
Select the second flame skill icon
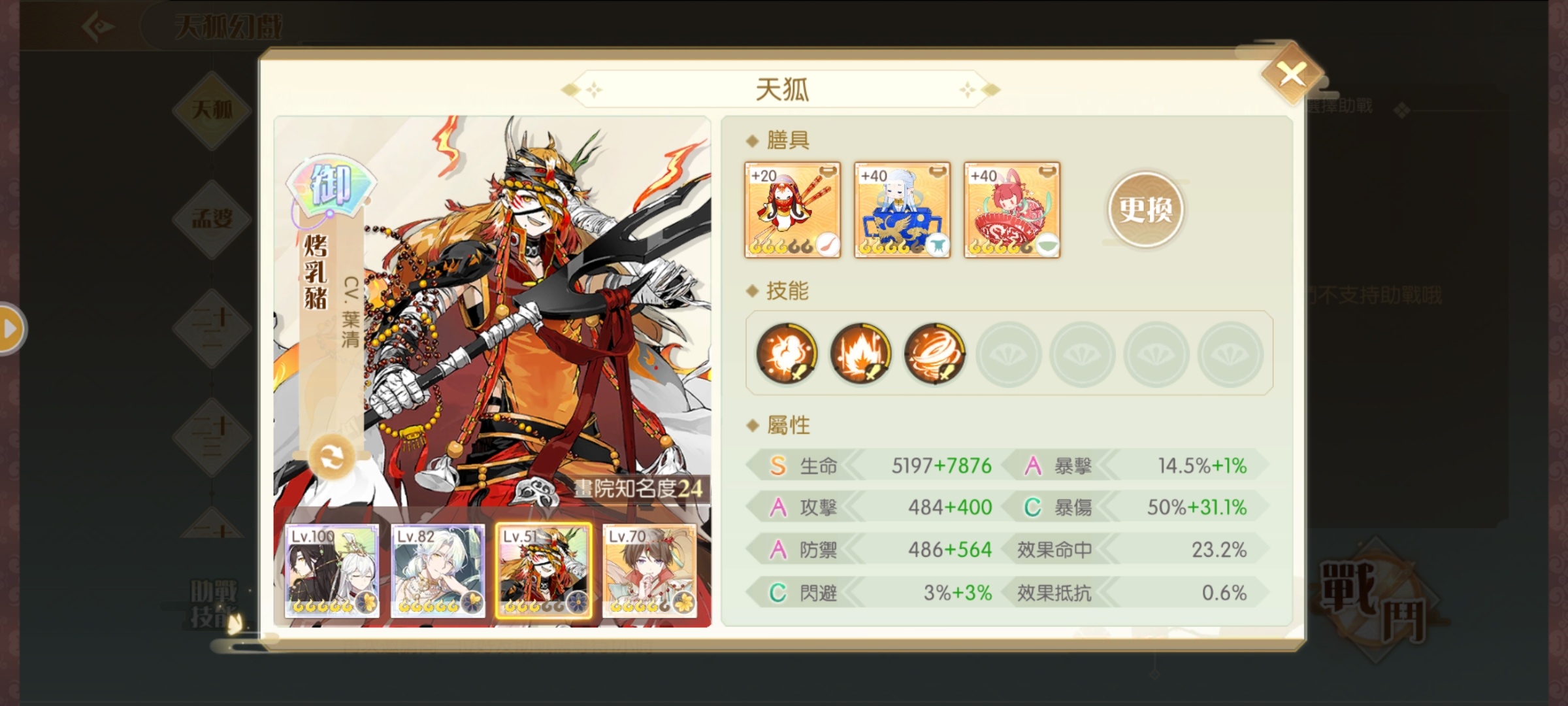(x=860, y=353)
